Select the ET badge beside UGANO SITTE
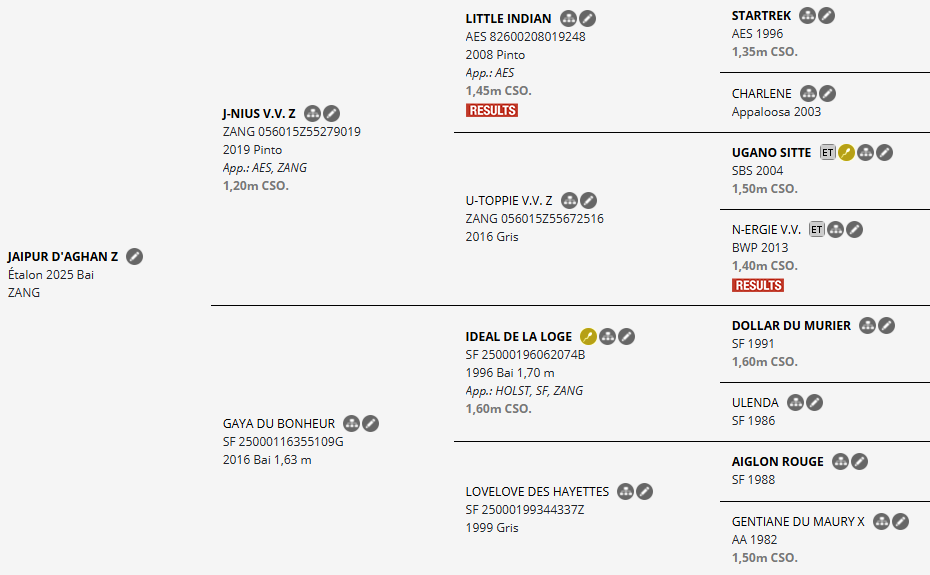 pos(827,153)
